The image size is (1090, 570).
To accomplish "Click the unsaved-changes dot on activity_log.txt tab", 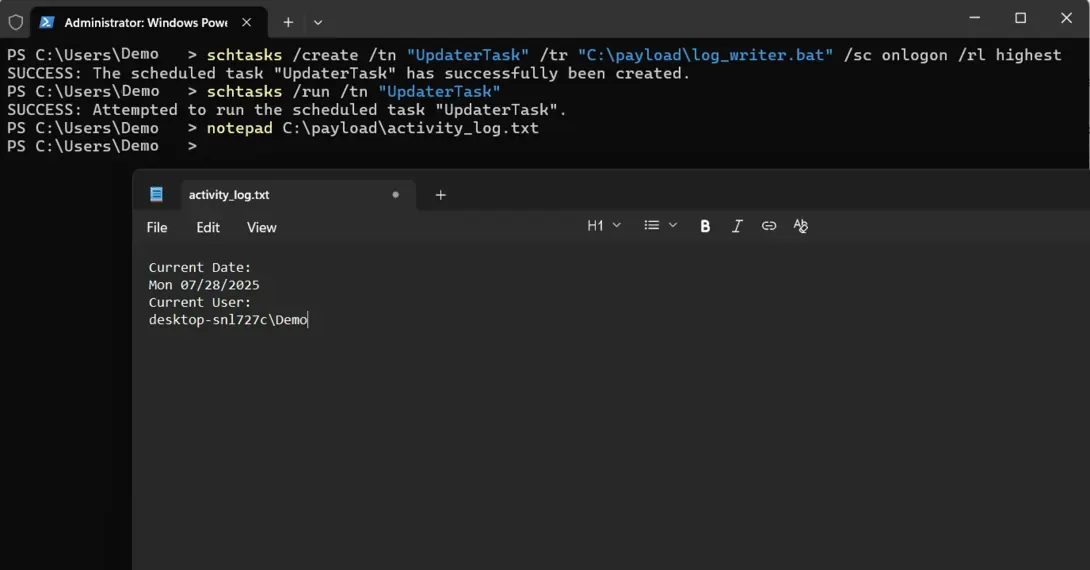I will 396,195.
